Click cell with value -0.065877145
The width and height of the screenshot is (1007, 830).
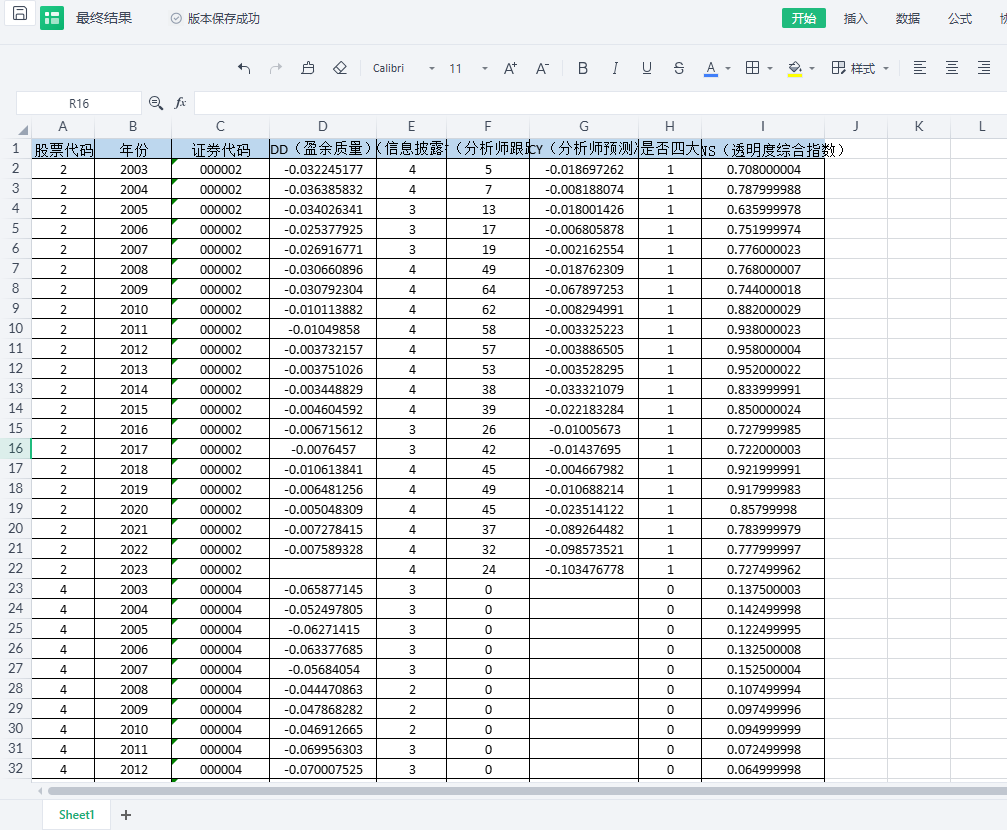pyautogui.click(x=323, y=589)
